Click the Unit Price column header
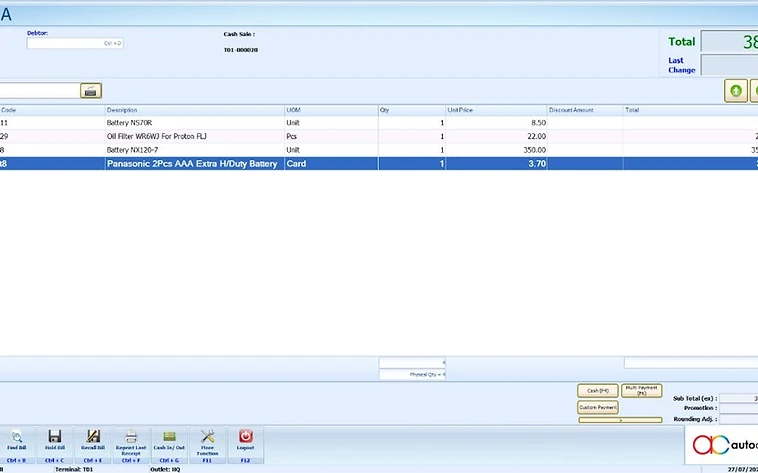 496,110
